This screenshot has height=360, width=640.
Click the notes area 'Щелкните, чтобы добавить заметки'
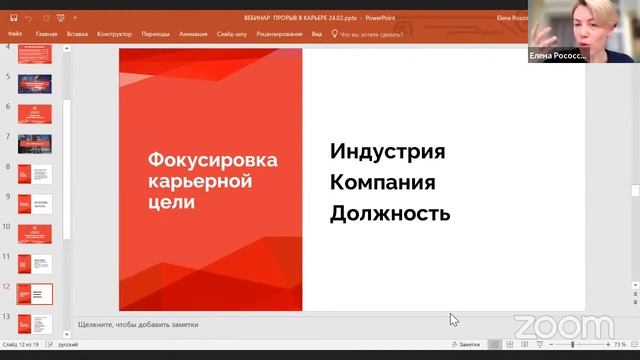coord(138,324)
